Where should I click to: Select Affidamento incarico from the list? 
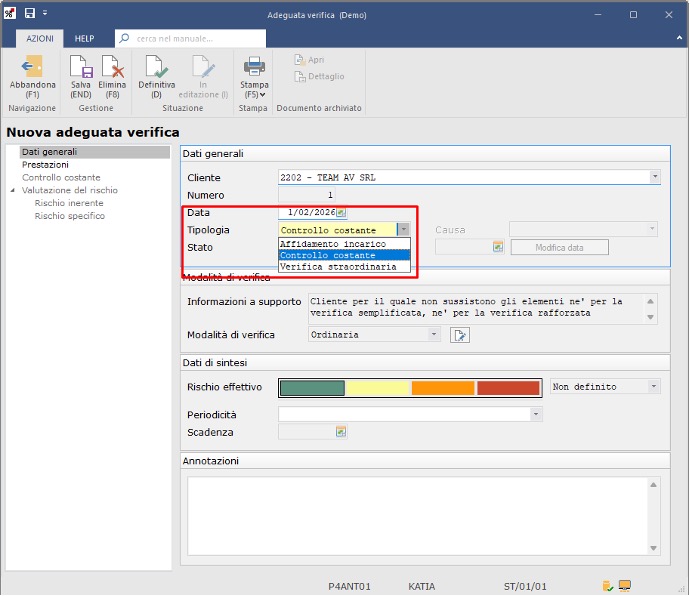(332, 243)
